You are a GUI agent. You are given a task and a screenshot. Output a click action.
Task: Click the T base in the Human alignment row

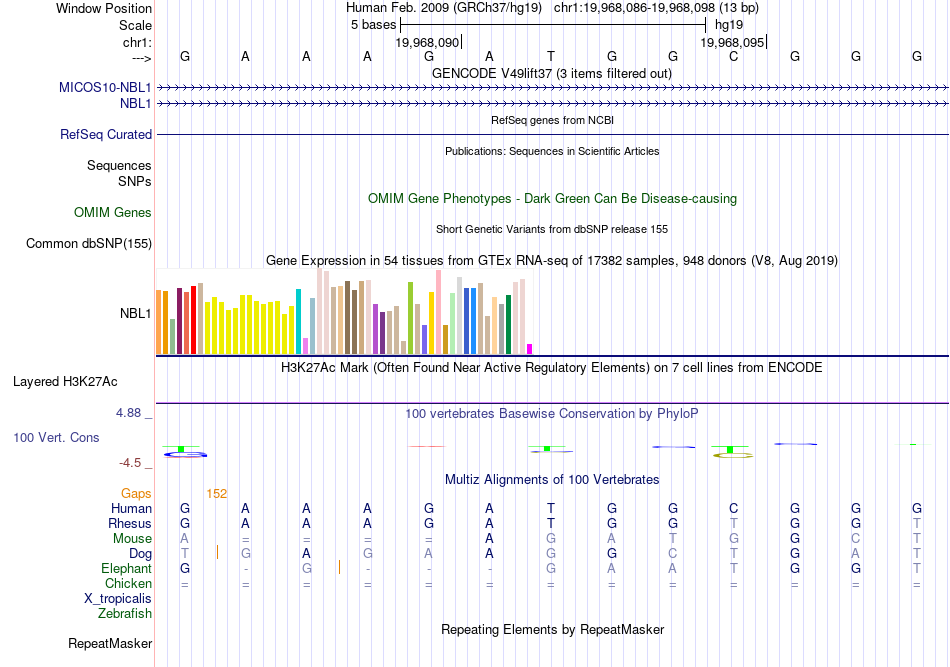[551, 508]
